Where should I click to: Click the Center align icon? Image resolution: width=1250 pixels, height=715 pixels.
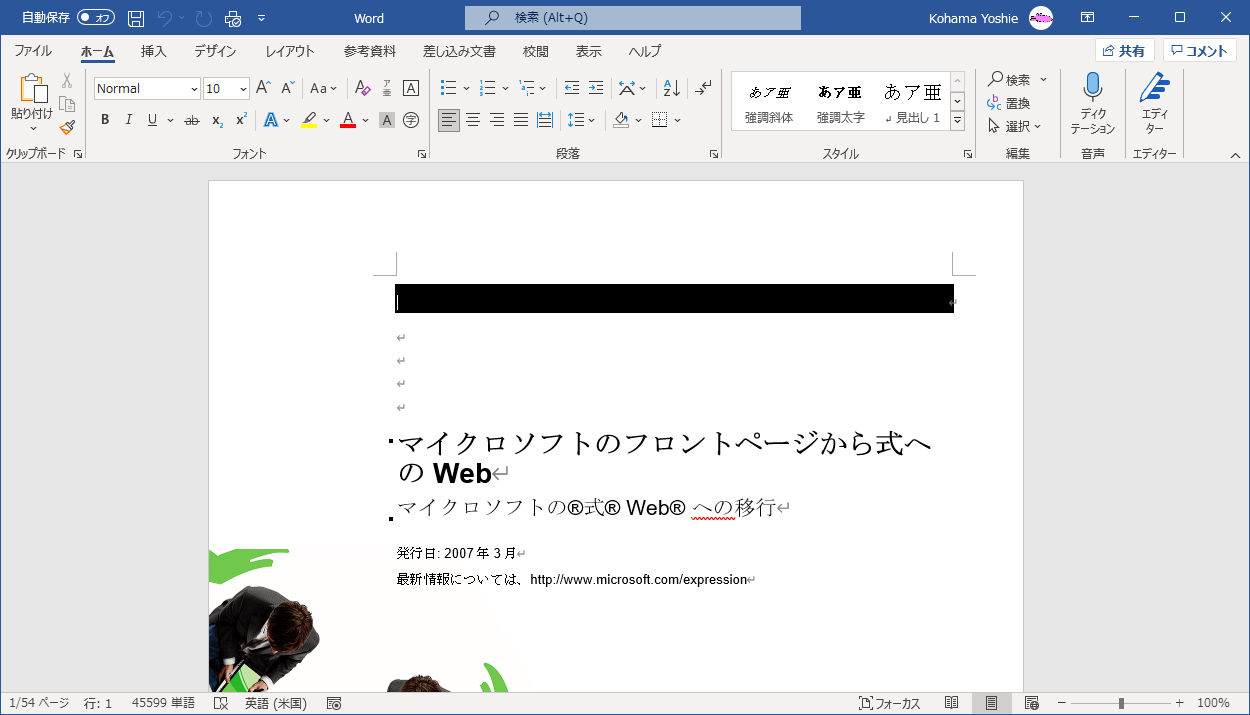[x=473, y=120]
